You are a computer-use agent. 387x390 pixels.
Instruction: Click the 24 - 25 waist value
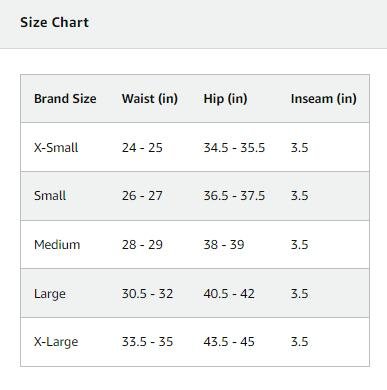[x=142, y=147]
